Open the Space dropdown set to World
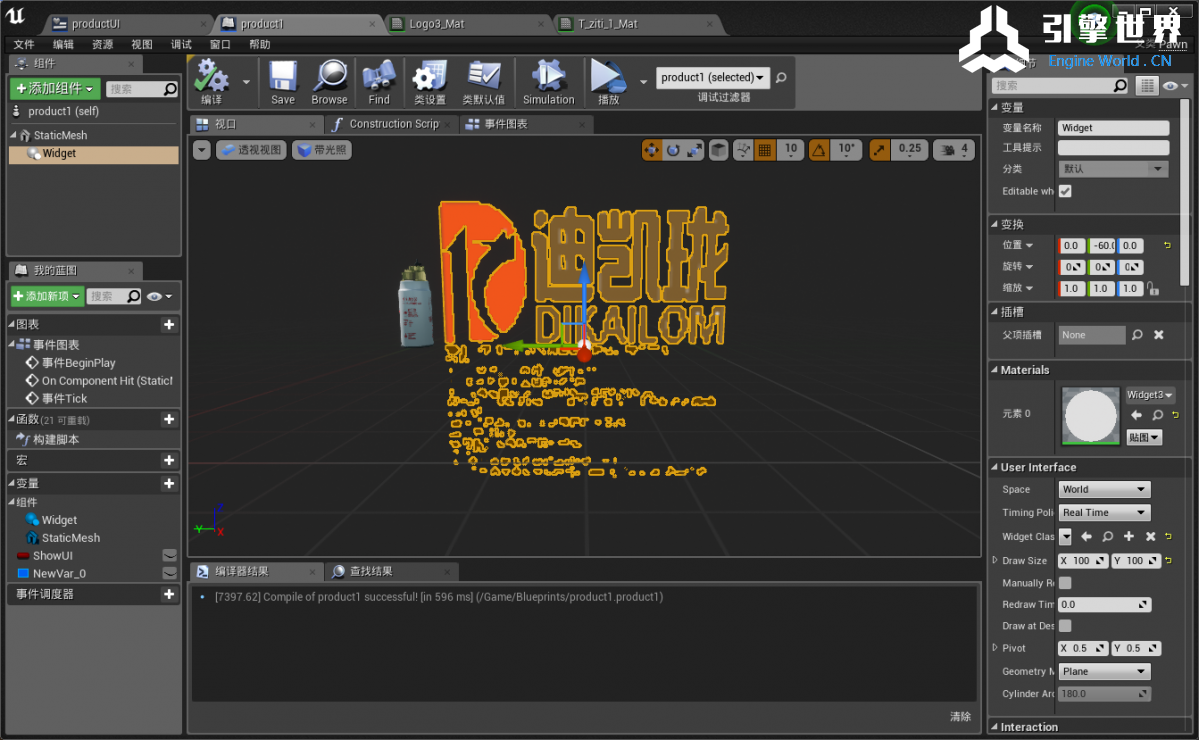 1104,489
